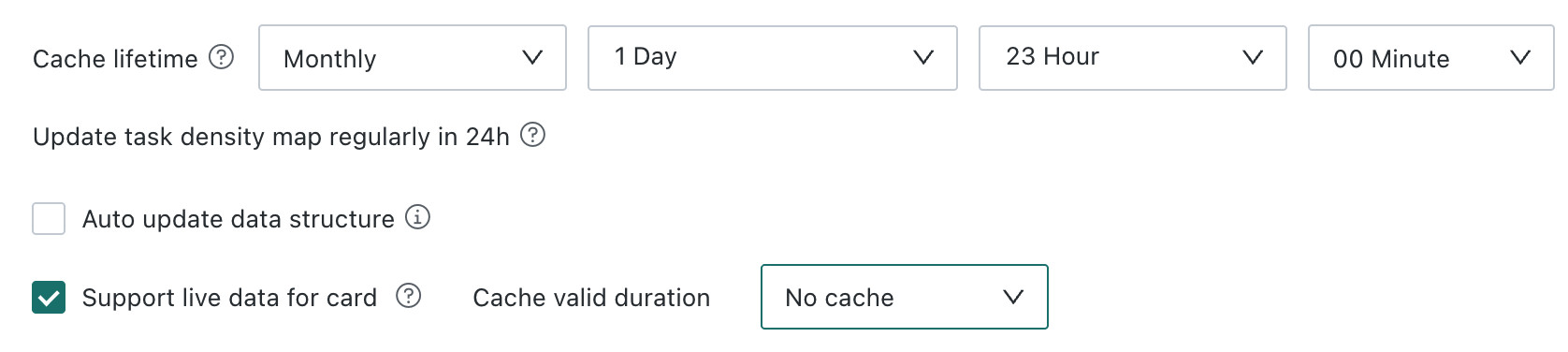
Task: Click the chevron arrow in Monthly dropdown
Action: pyautogui.click(x=532, y=58)
